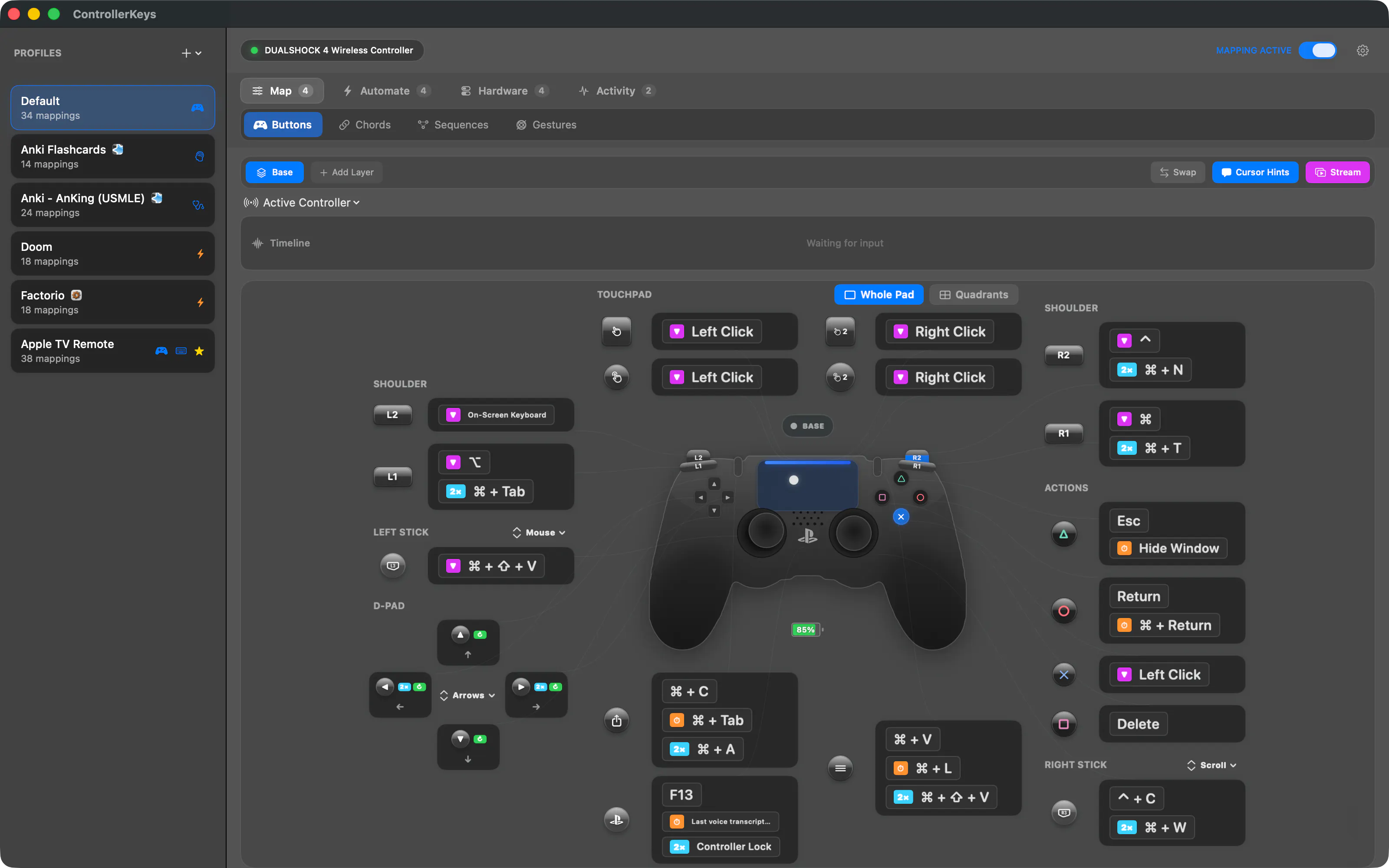Click the Timeline panel
The height and width of the screenshot is (868, 1389).
(x=807, y=243)
